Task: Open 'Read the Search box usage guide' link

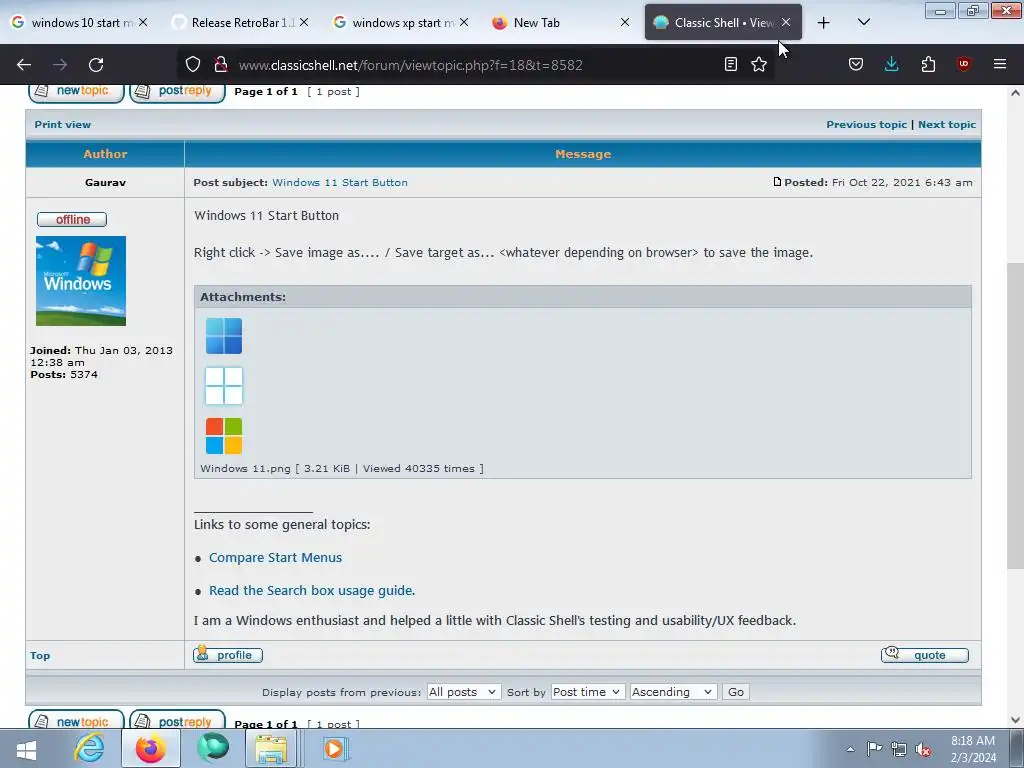Action: click(312, 590)
